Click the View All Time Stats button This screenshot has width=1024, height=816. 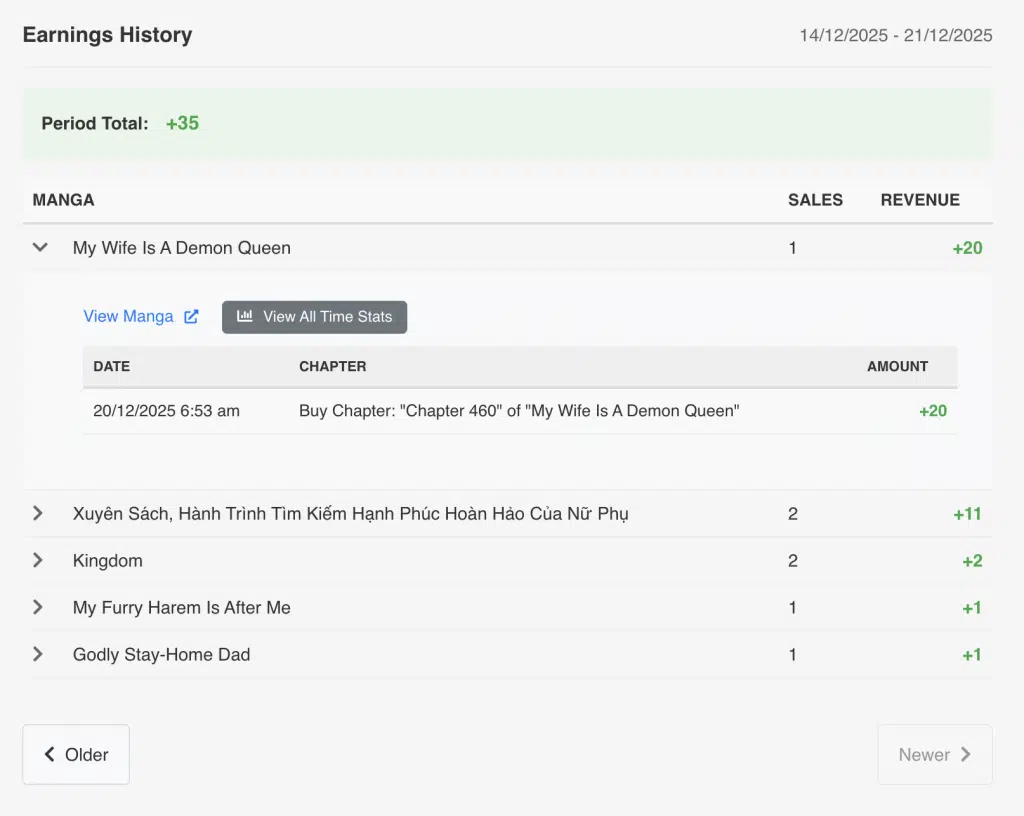pos(314,317)
